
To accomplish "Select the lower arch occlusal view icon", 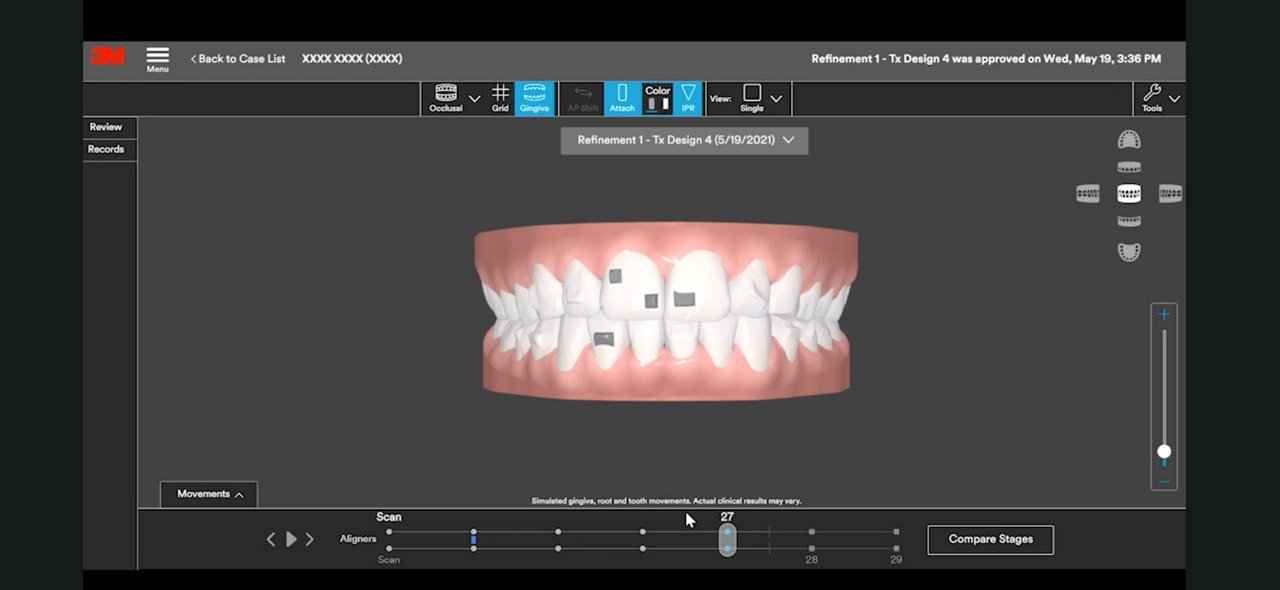I will 1129,252.
